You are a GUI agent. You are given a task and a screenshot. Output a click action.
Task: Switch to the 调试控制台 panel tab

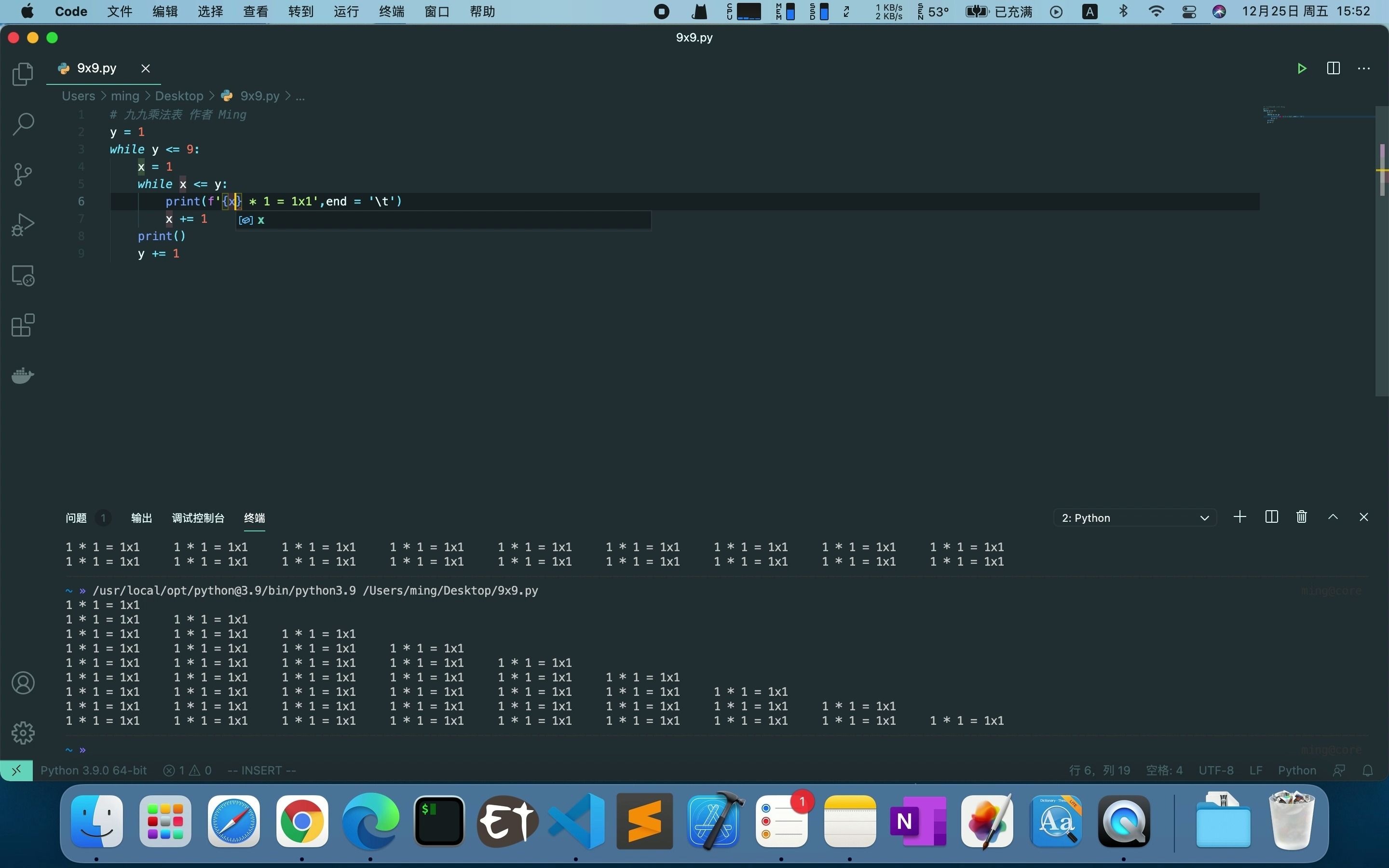[198, 518]
